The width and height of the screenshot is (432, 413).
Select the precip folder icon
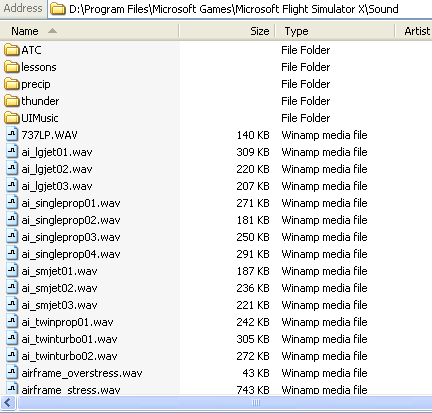[x=12, y=84]
